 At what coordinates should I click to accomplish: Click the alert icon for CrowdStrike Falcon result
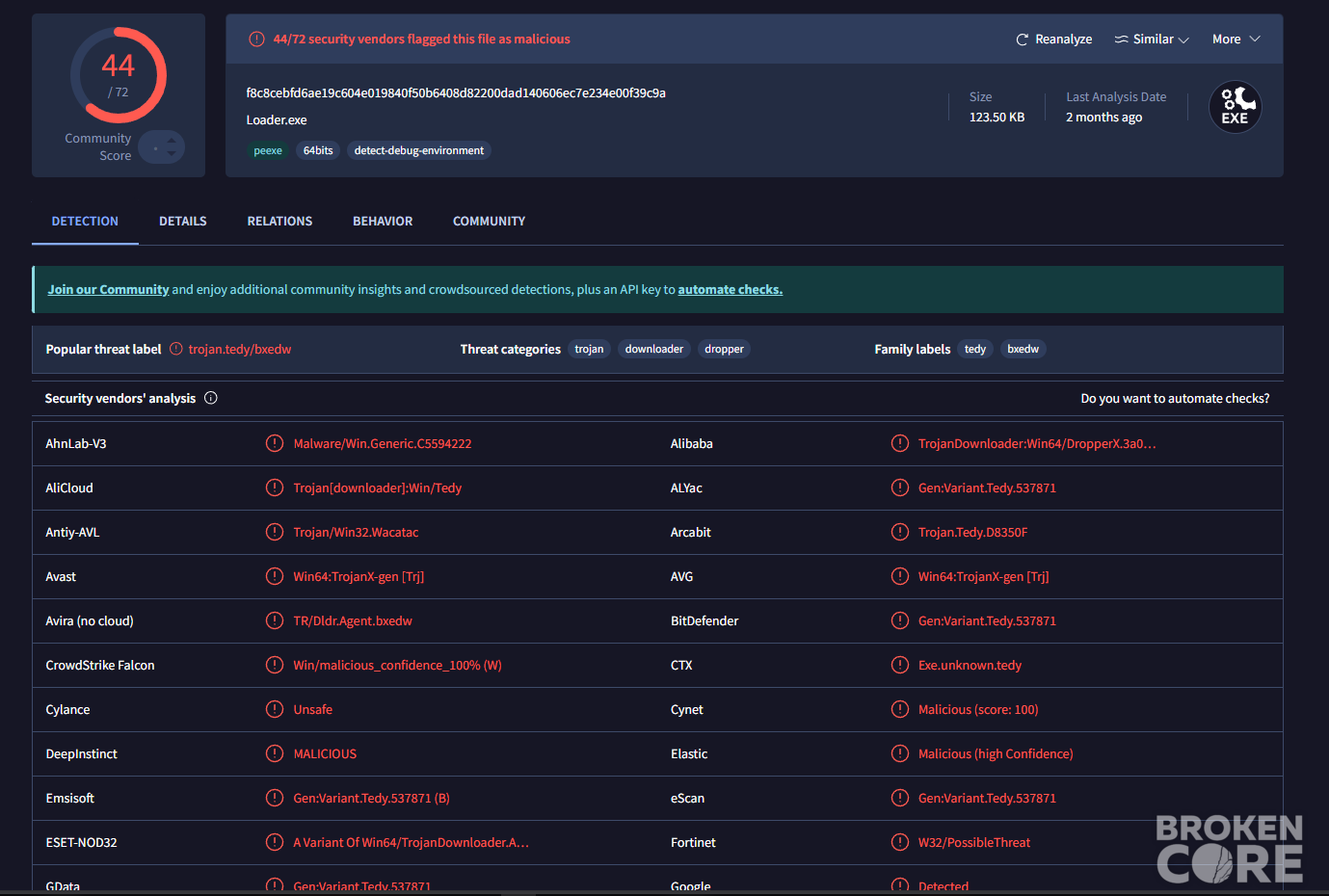[275, 665]
